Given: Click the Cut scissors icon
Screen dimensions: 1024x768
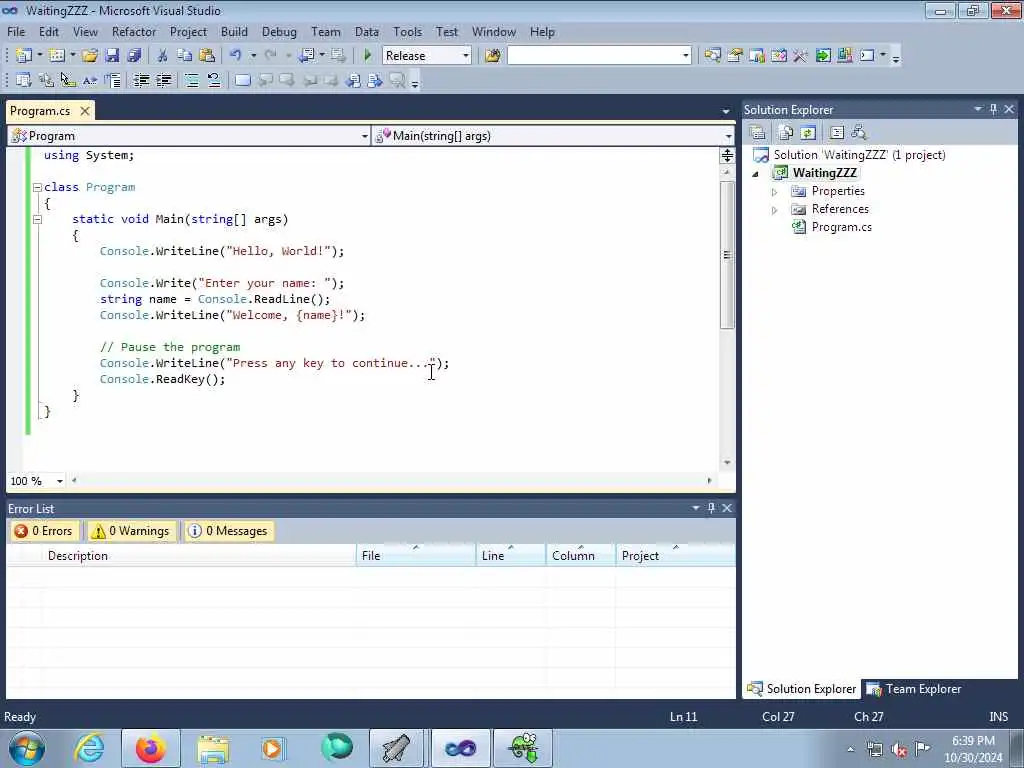Looking at the screenshot, I should pyautogui.click(x=163, y=56).
